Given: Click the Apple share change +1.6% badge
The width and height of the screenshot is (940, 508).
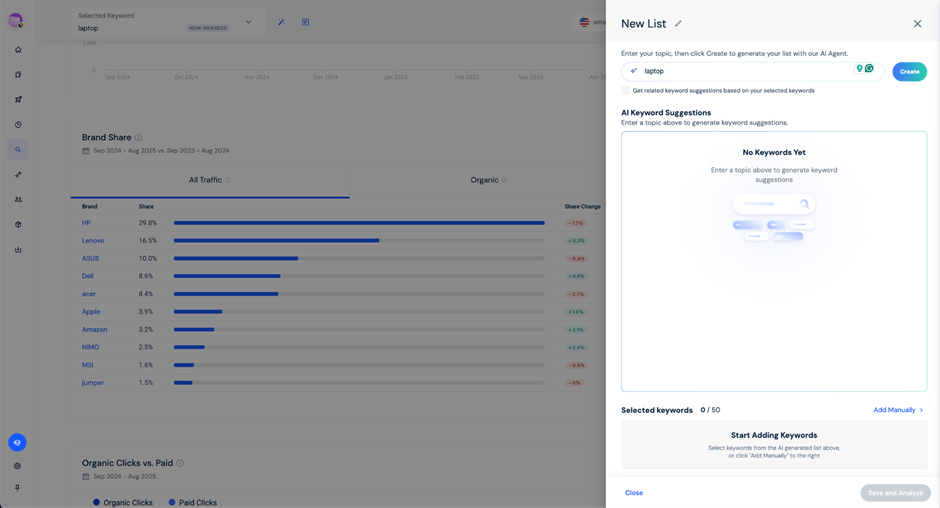Looking at the screenshot, I should (576, 312).
